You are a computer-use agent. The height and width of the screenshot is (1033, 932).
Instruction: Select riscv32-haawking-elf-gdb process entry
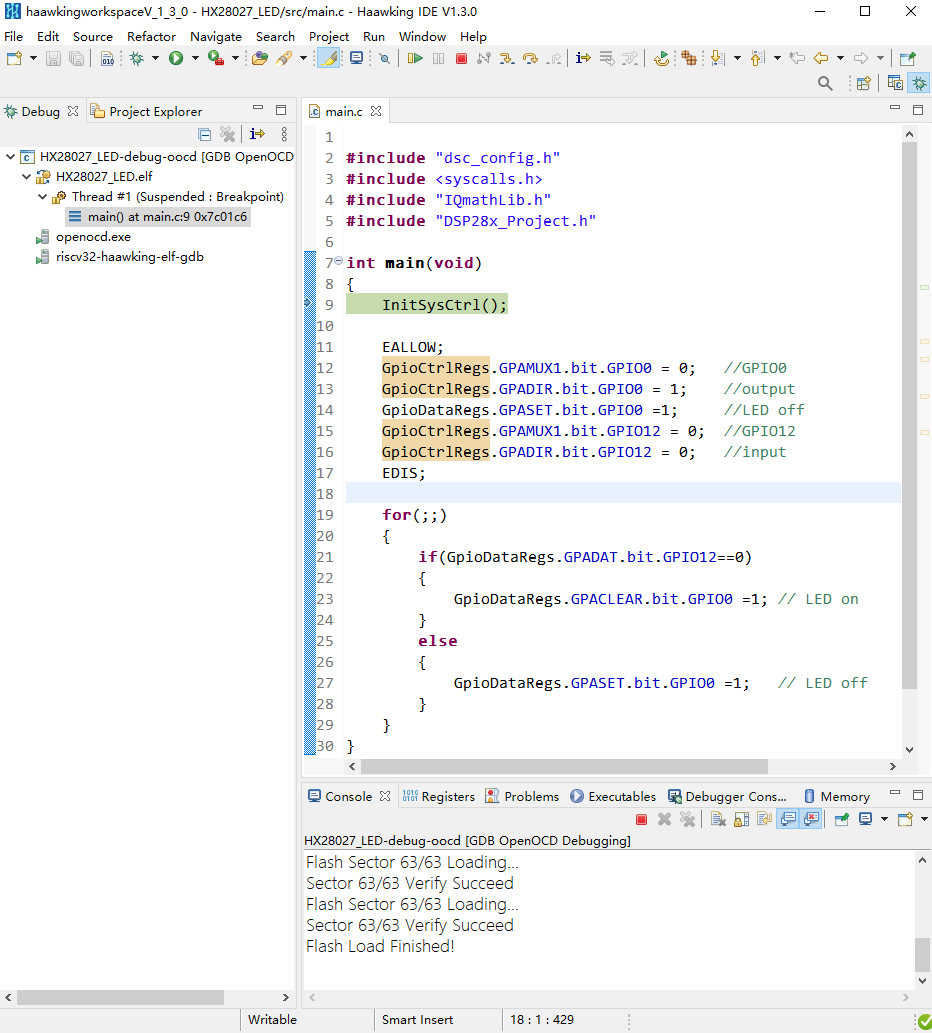[120, 257]
